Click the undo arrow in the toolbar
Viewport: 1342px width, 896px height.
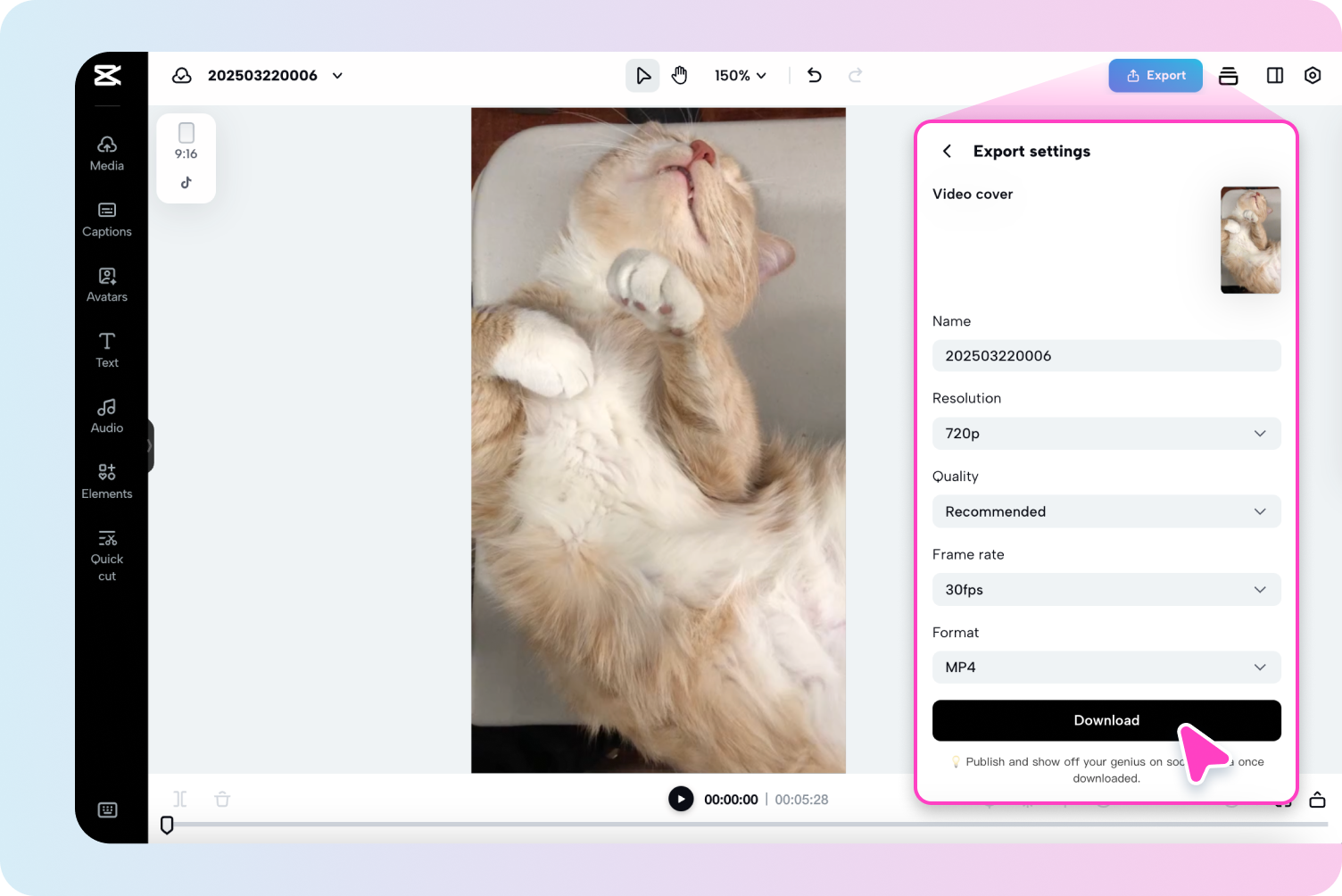(x=814, y=75)
